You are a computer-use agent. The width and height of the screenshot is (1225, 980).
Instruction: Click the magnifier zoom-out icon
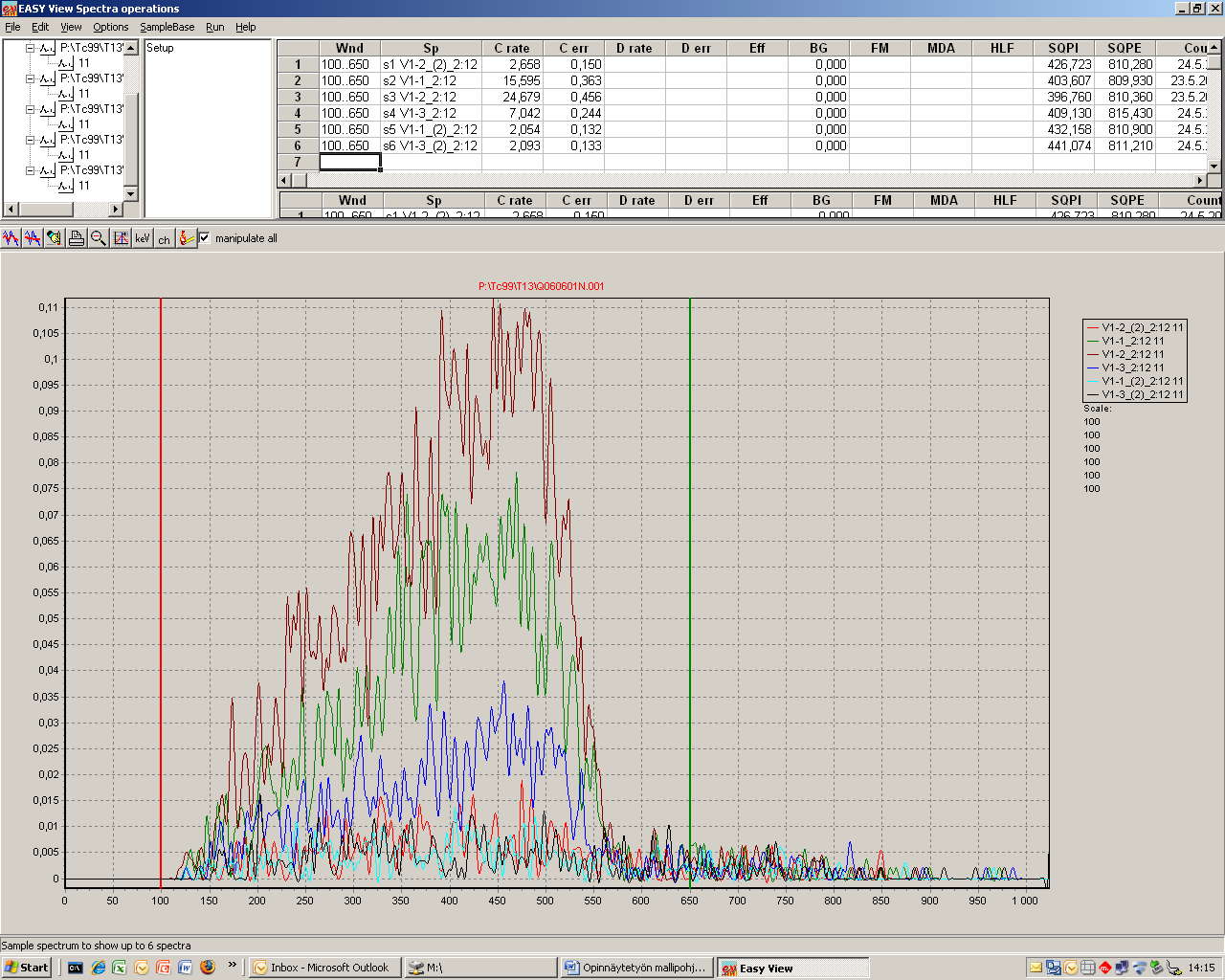pos(98,238)
